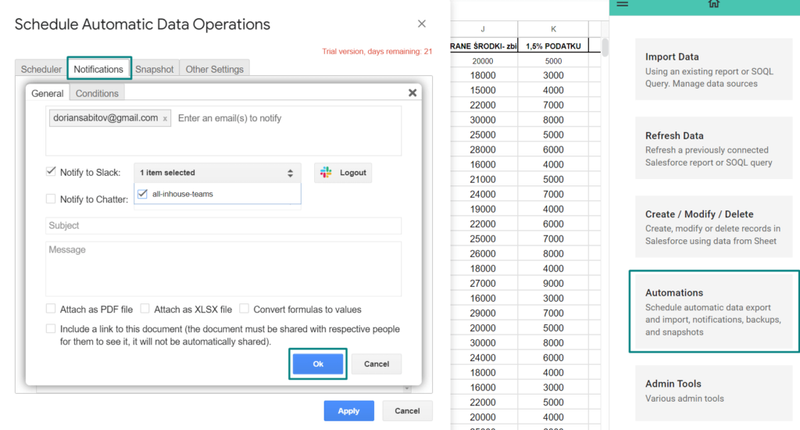Cancel the scheduling dialog
This screenshot has width=800, height=430.
407,411
